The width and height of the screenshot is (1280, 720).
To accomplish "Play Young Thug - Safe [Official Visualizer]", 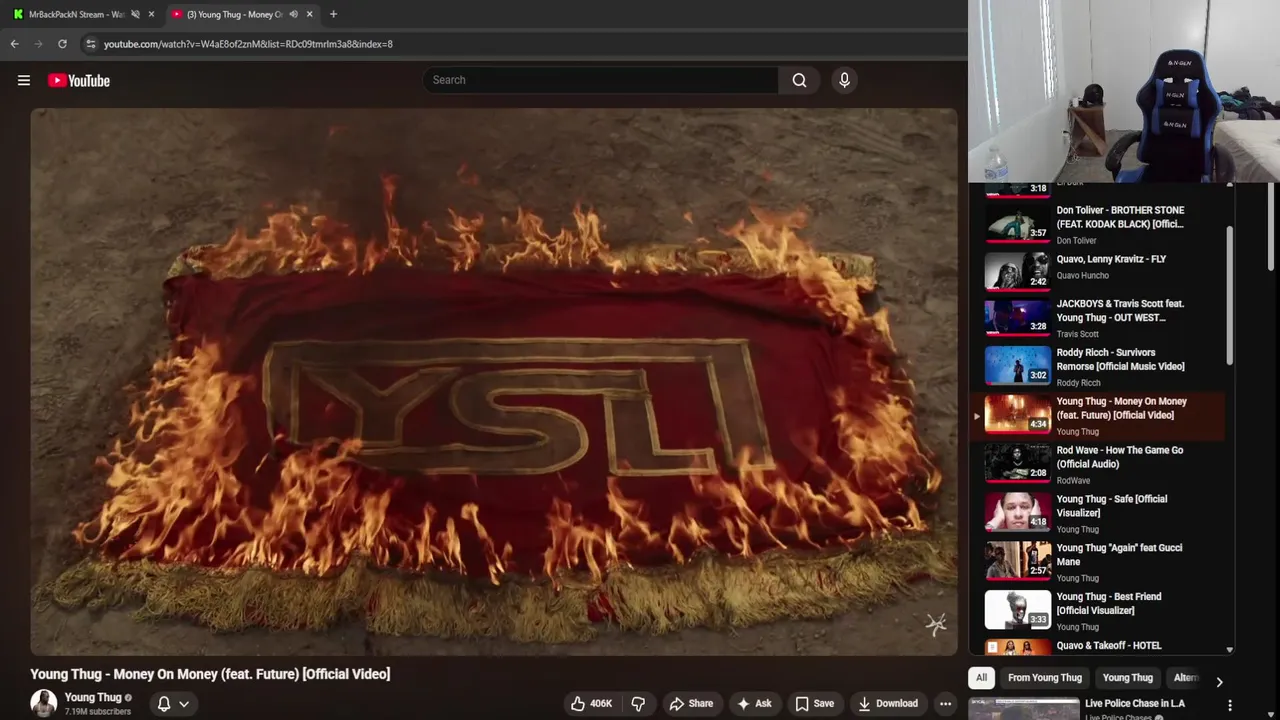I will point(1100,514).
